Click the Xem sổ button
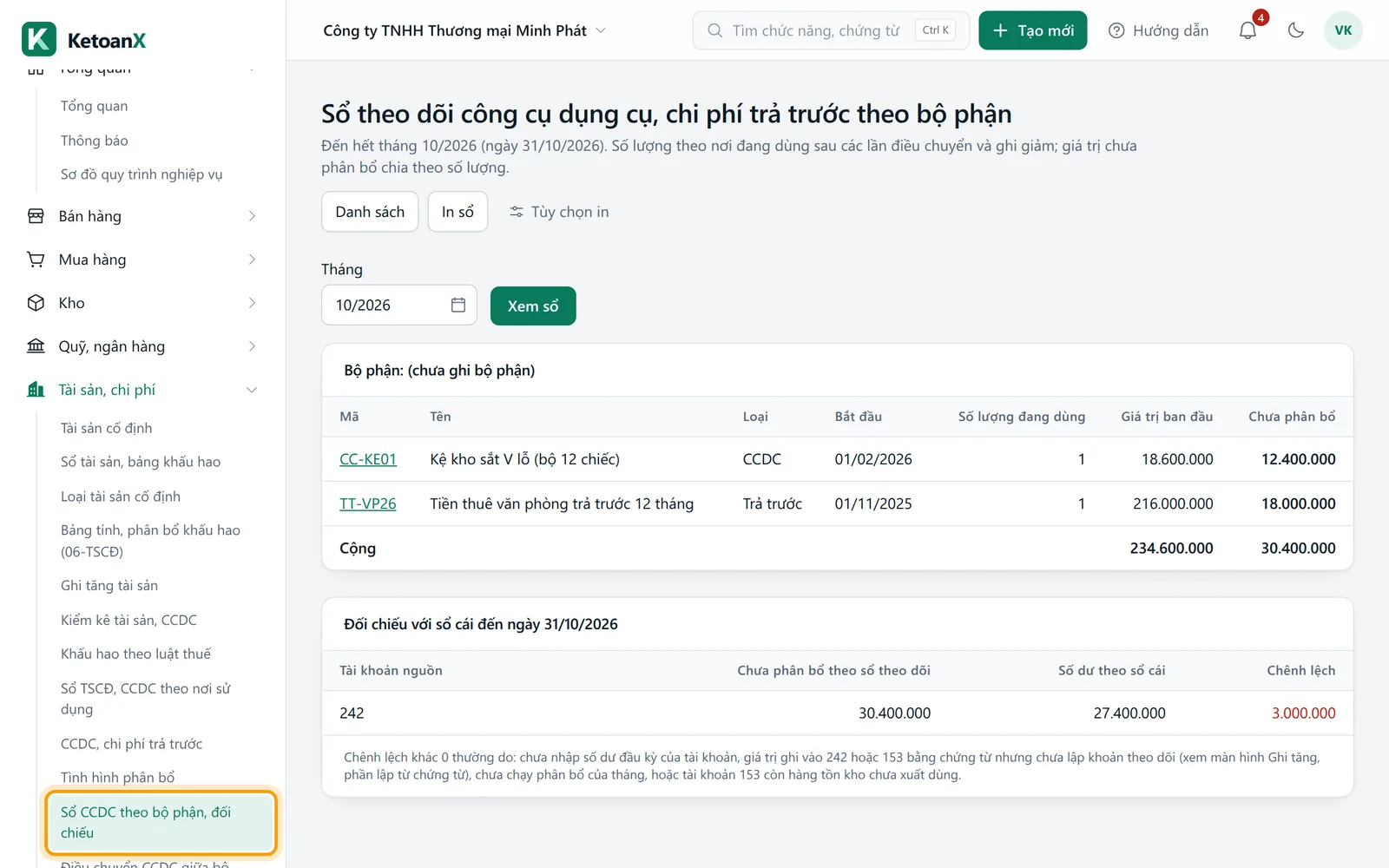The image size is (1389, 868). [x=533, y=306]
